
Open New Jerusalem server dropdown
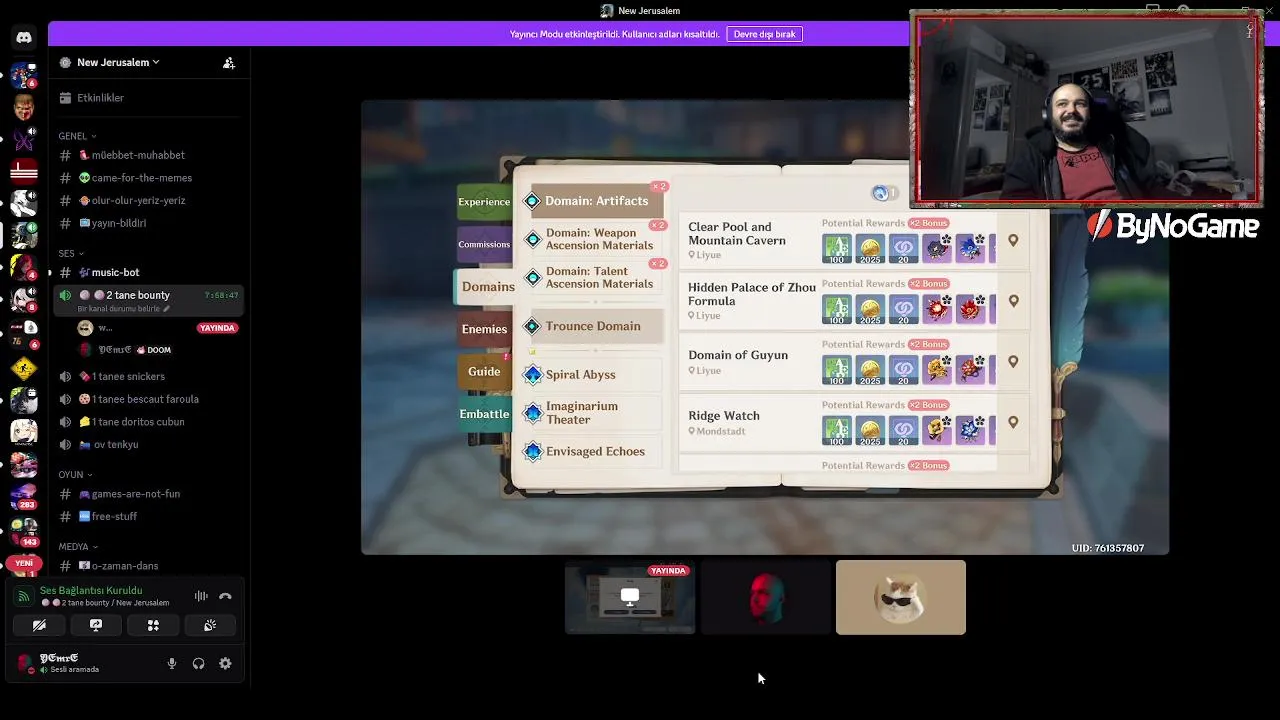point(119,62)
